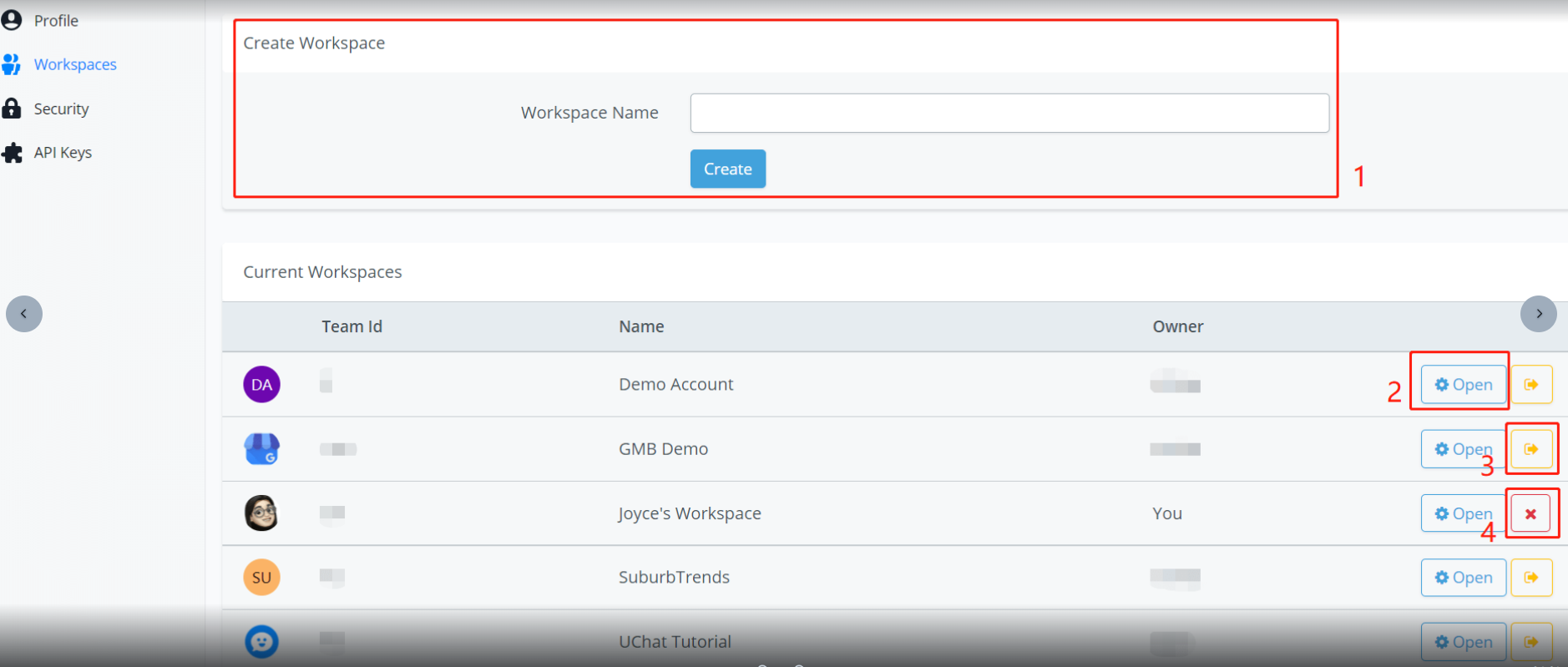Leave the SuburbTrends workspace via exit icon

click(x=1531, y=578)
